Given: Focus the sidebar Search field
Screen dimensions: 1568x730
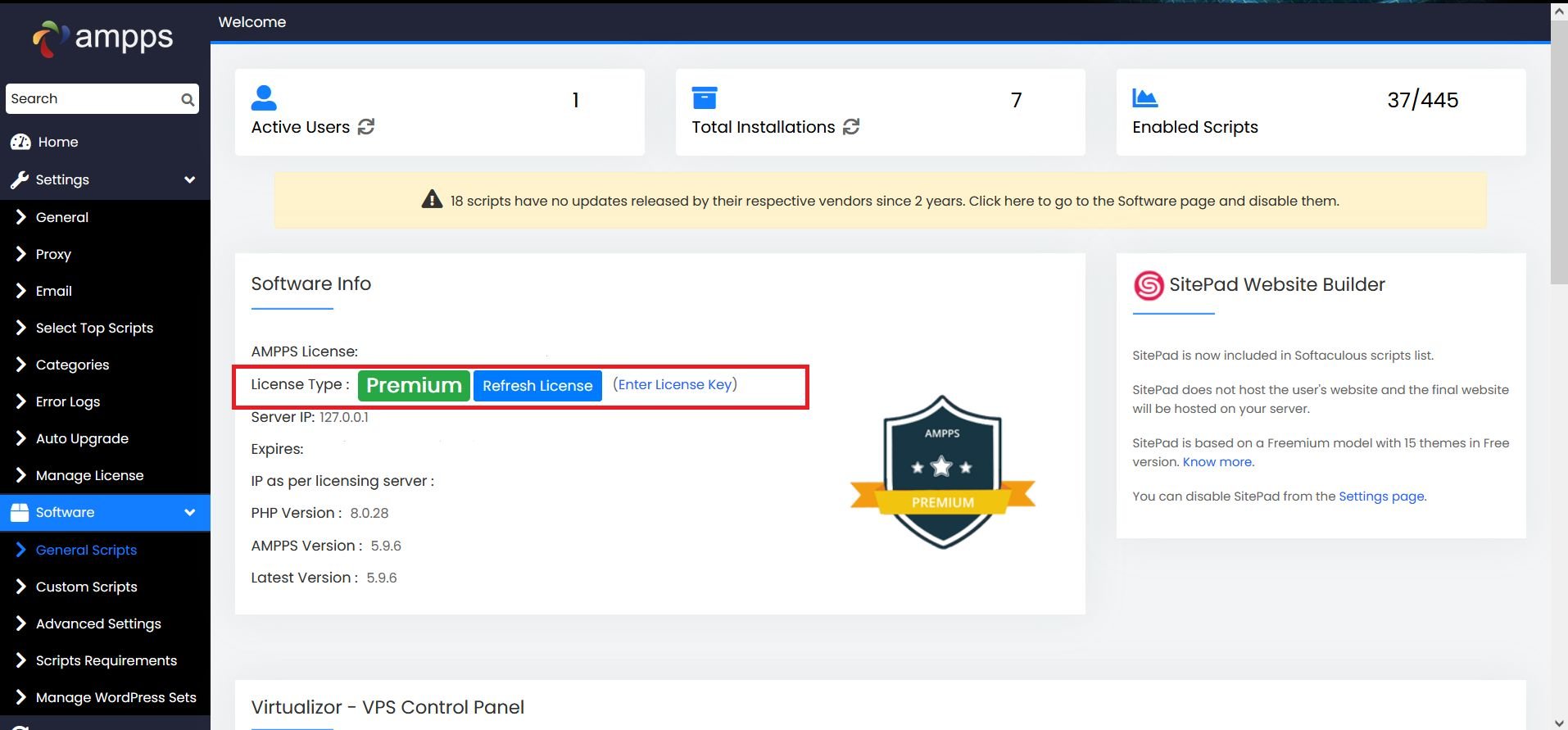Looking at the screenshot, I should click(x=92, y=99).
